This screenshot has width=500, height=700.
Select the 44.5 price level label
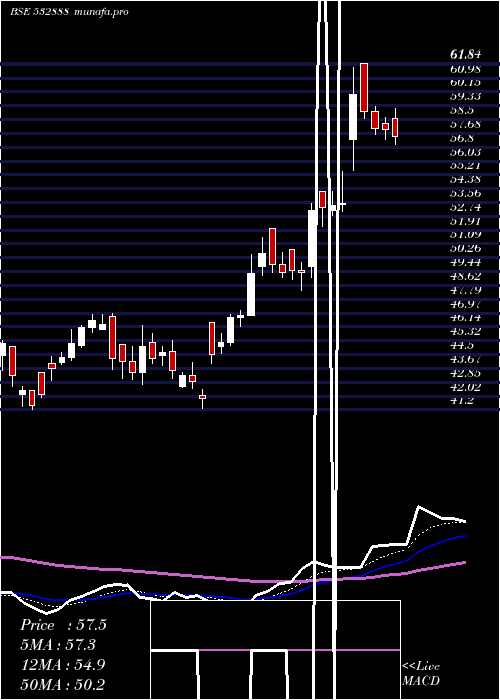[462, 346]
